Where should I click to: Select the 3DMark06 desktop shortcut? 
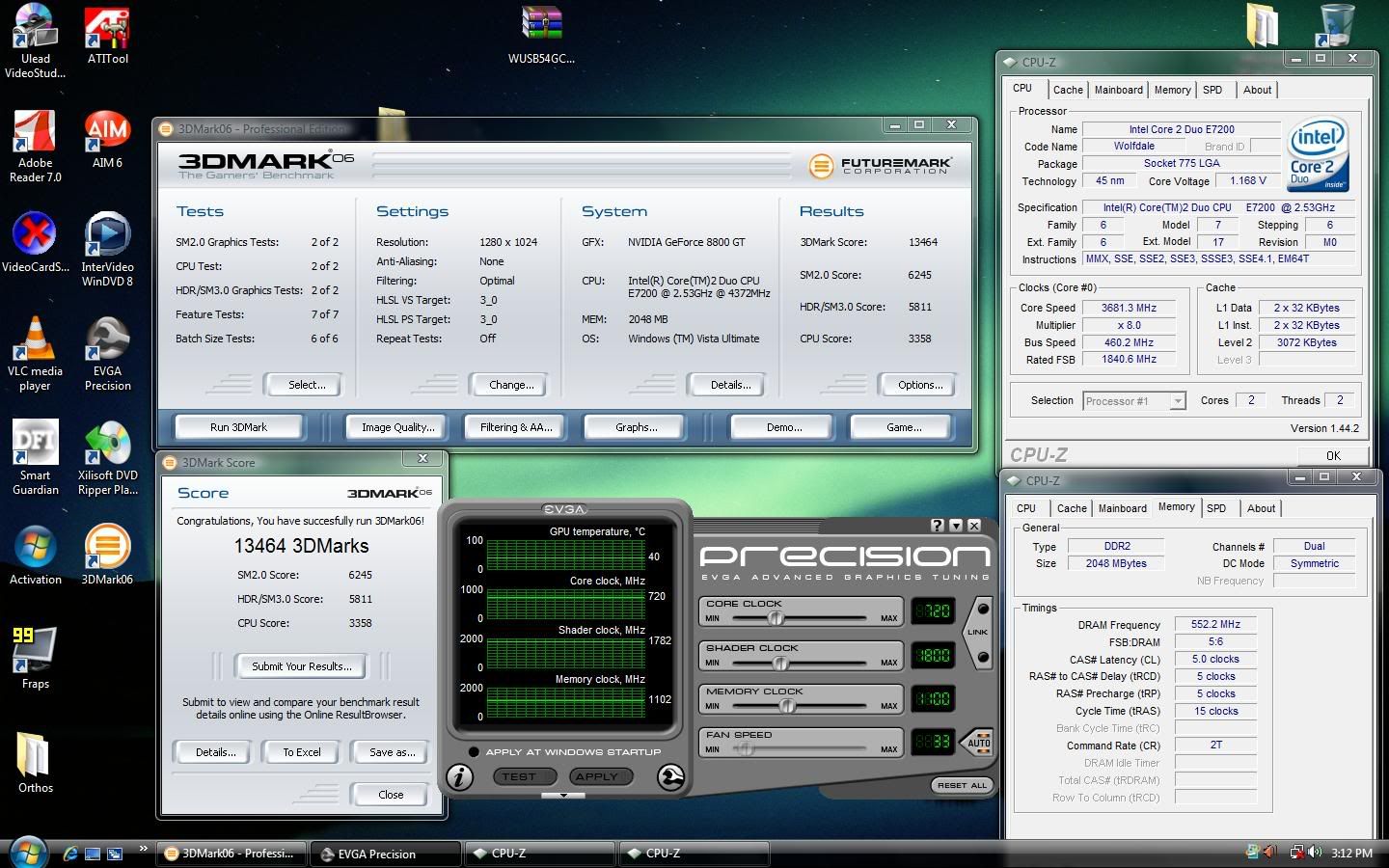[107, 556]
